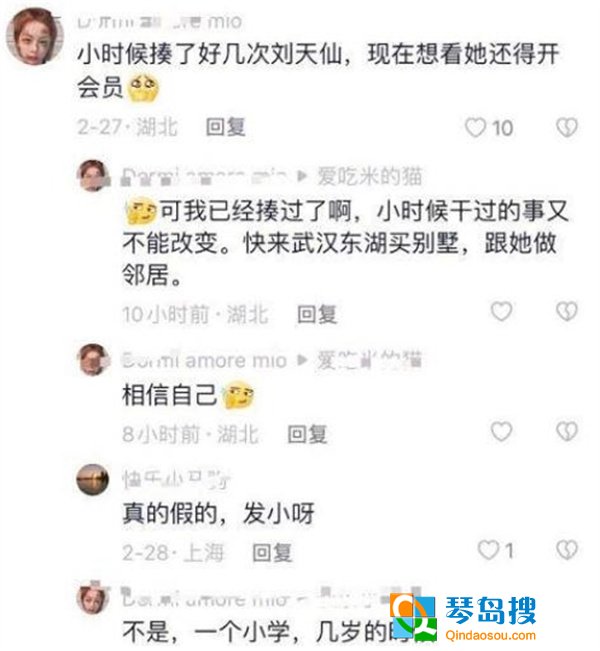Open the Qindaosou.com watermark logo
The image size is (600, 651).
click(x=463, y=618)
